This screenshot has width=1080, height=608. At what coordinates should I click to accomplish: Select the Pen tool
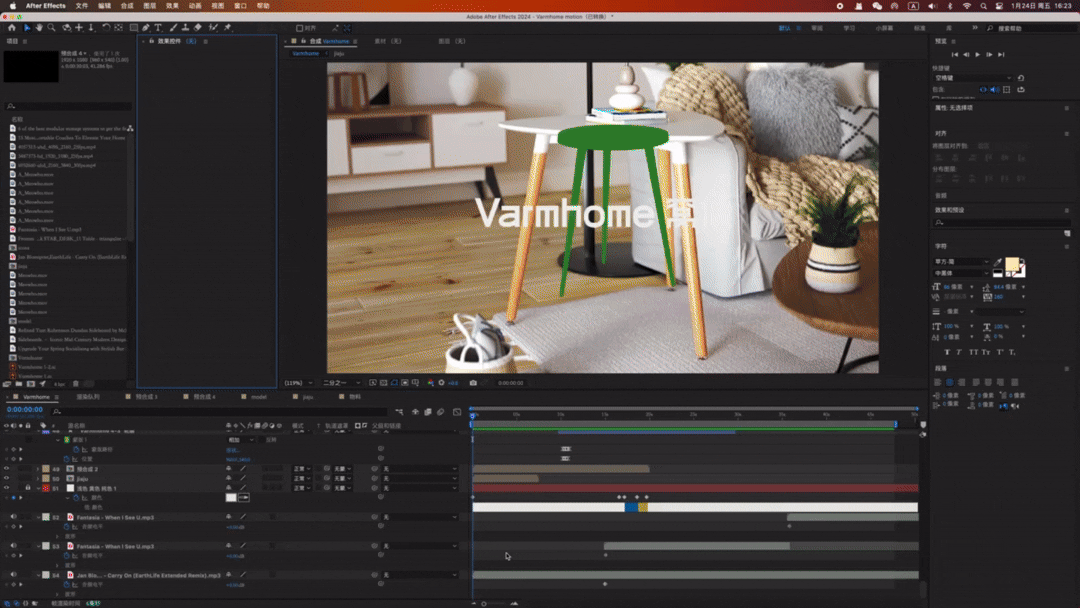point(146,28)
